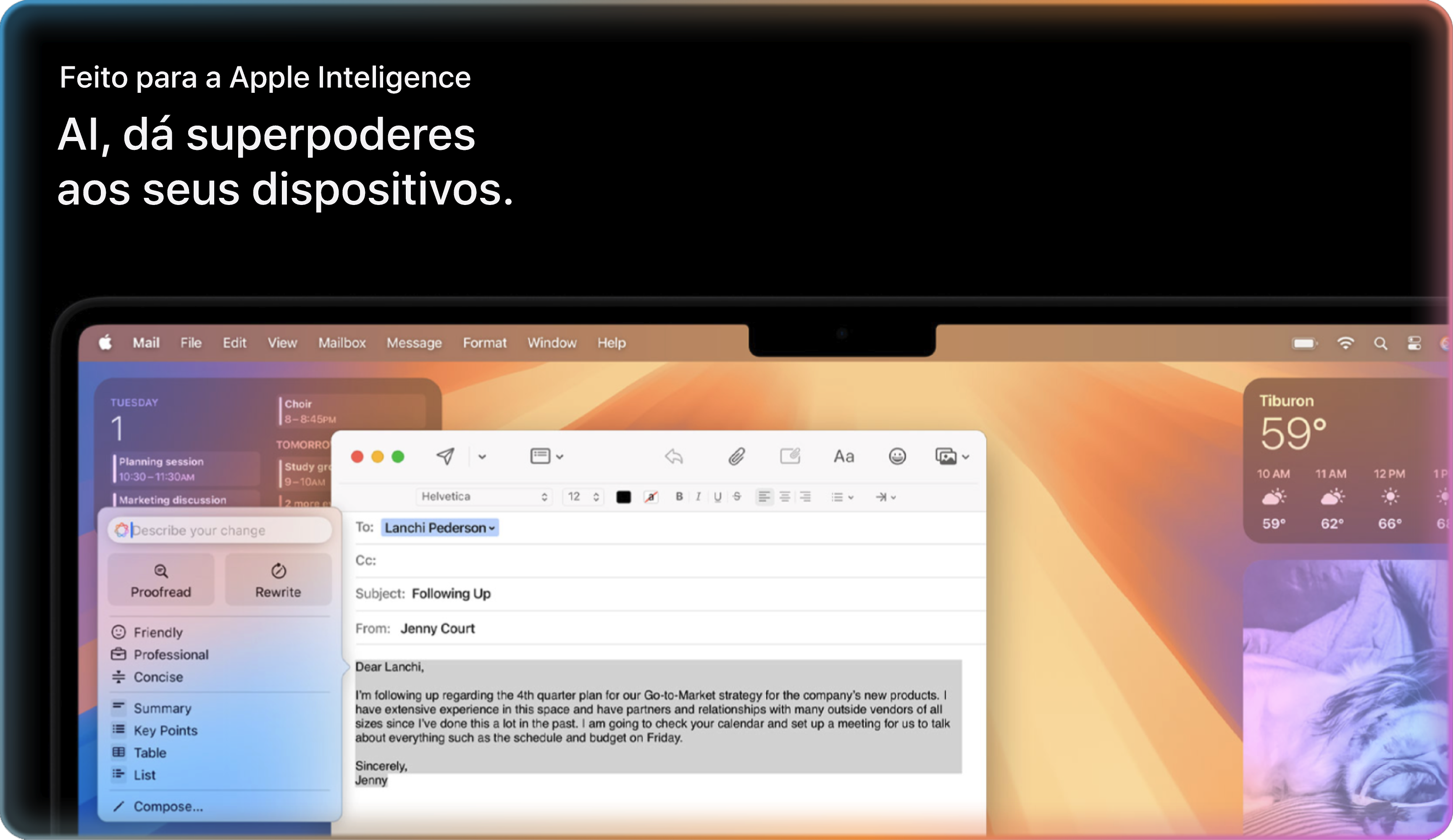Open the Mail menu
Image resolution: width=1453 pixels, height=840 pixels.
[x=146, y=342]
